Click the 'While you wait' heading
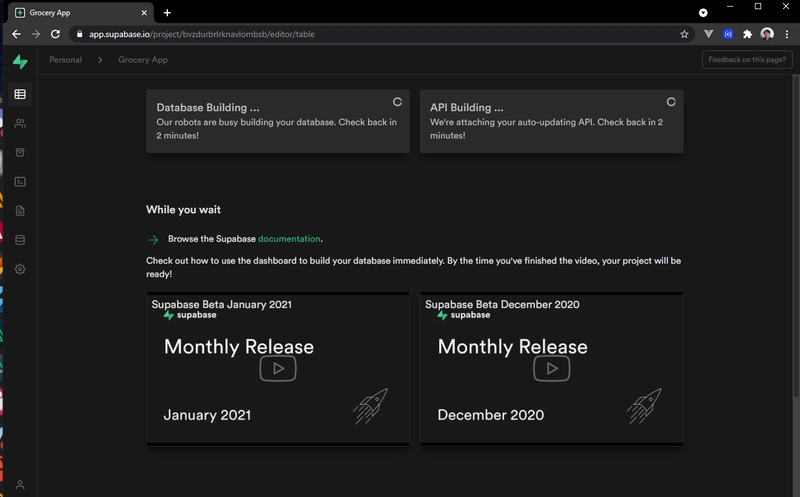 tap(183, 210)
